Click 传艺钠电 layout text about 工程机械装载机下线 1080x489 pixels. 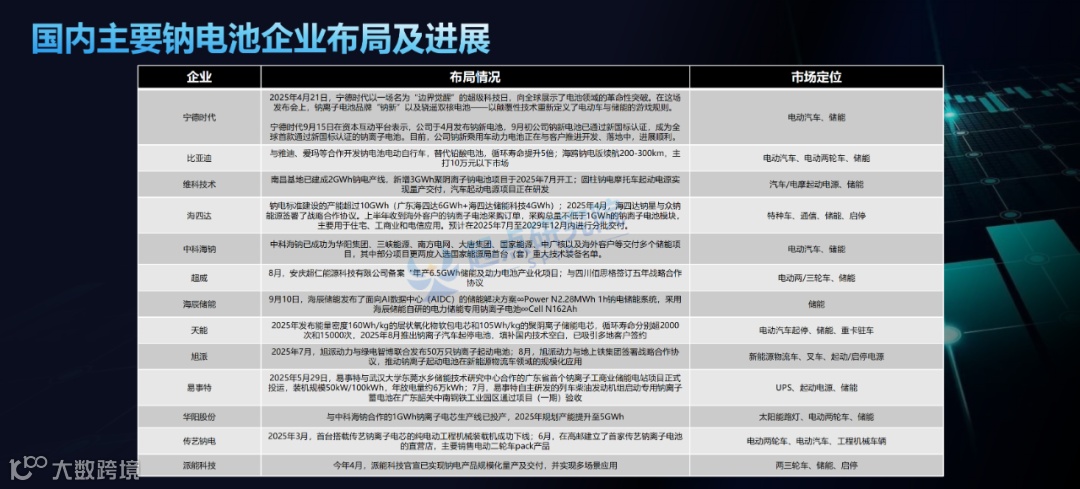point(475,441)
